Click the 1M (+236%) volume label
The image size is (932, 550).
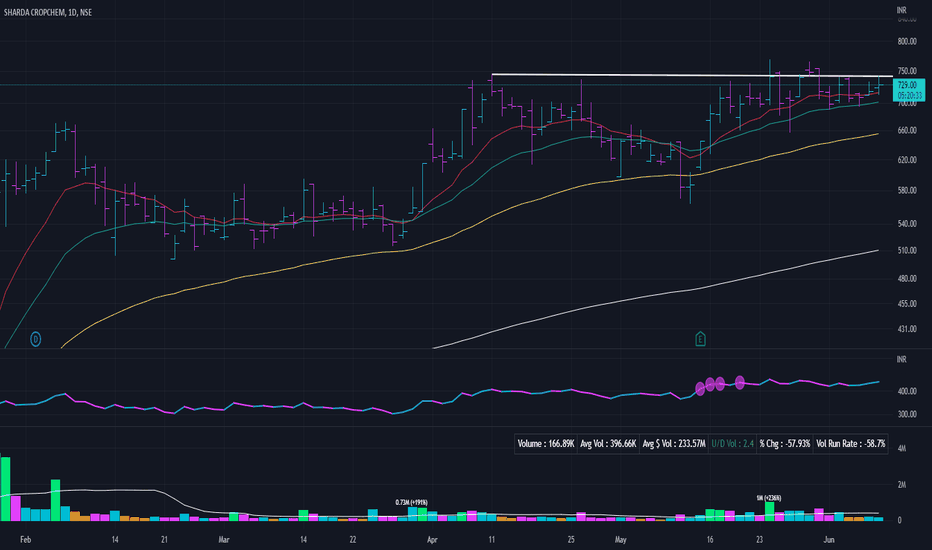pyautogui.click(x=769, y=498)
